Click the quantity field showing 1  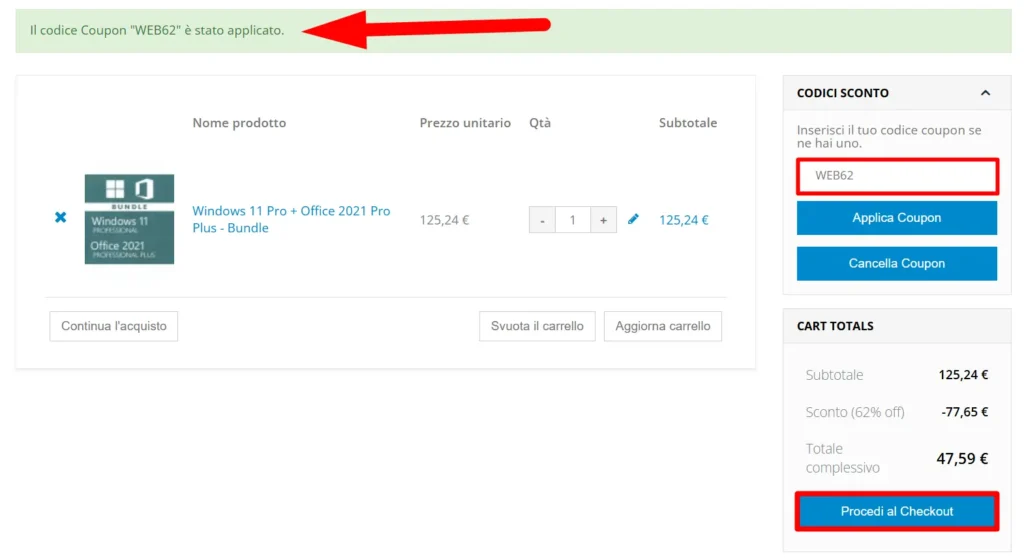tap(573, 220)
